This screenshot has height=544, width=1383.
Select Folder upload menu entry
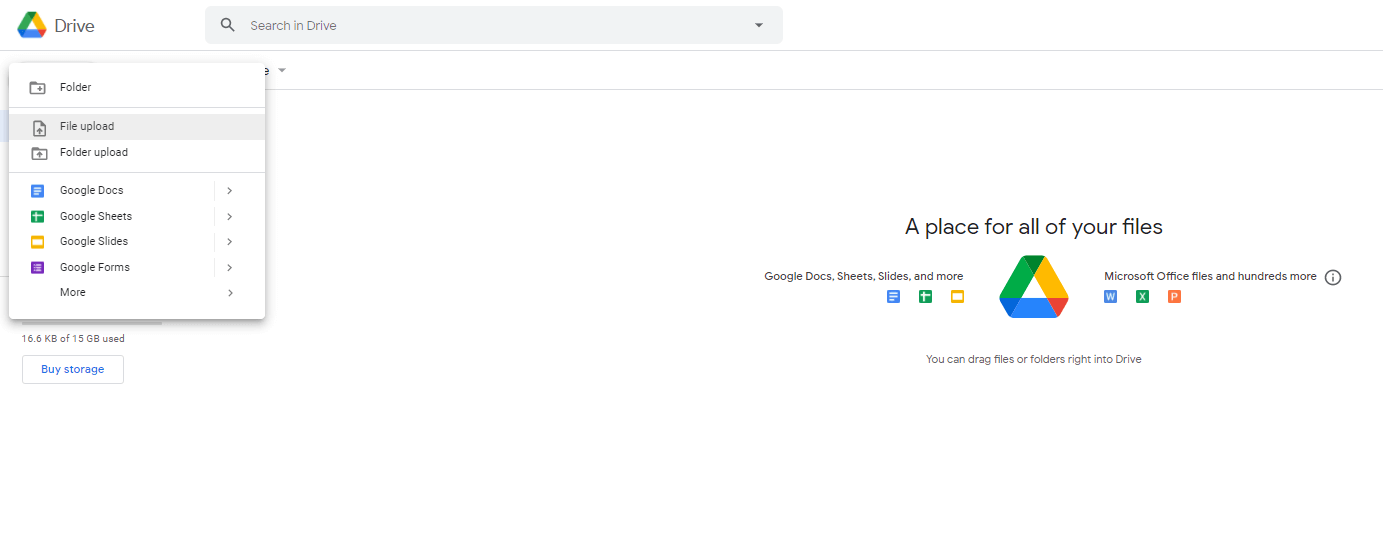click(137, 153)
